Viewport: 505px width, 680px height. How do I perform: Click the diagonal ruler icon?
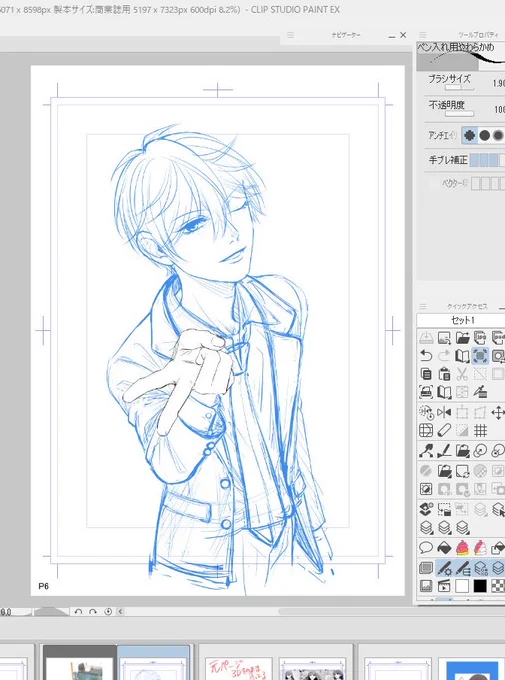click(444, 431)
